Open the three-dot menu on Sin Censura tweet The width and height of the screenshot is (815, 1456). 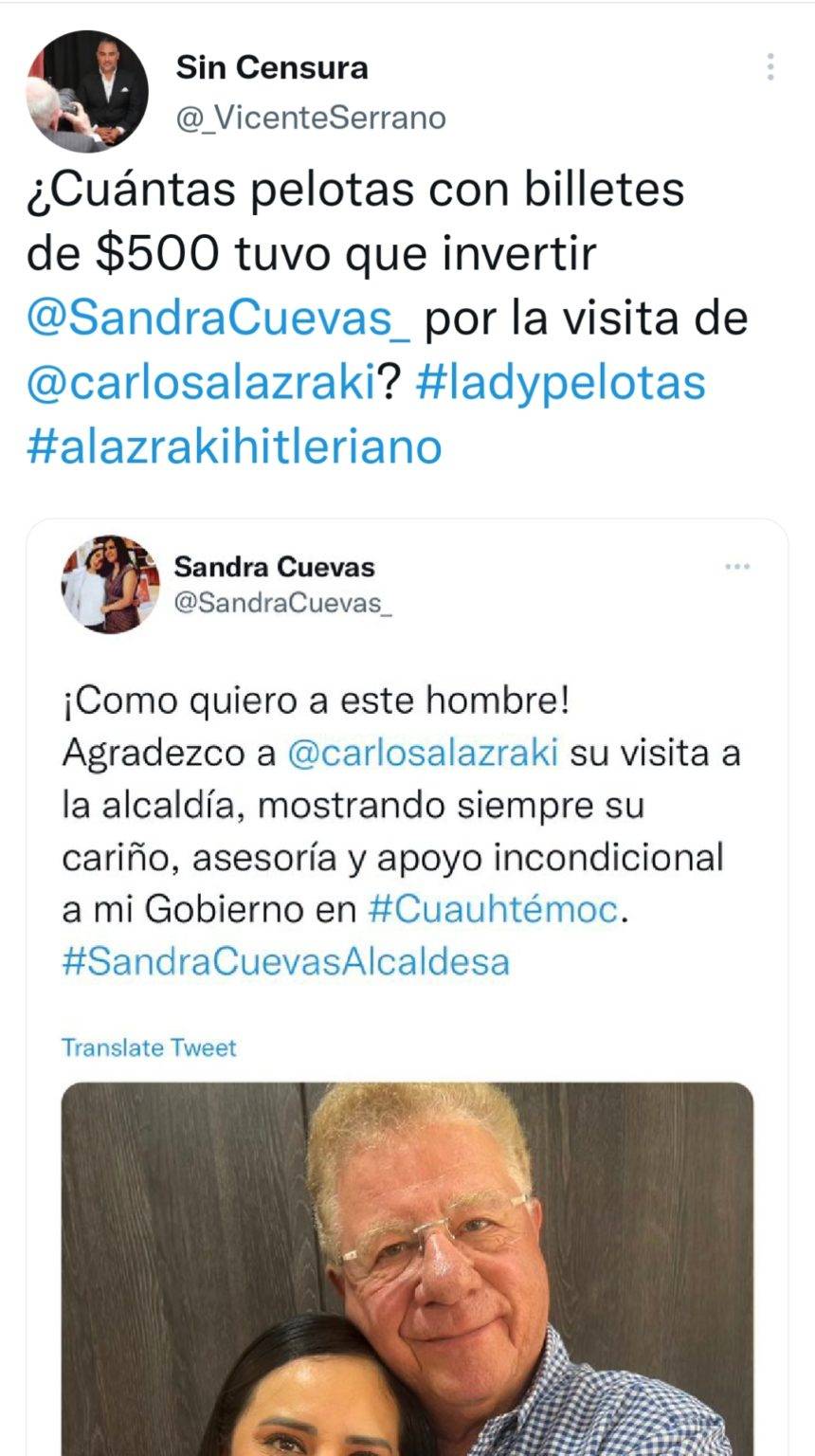point(770,66)
